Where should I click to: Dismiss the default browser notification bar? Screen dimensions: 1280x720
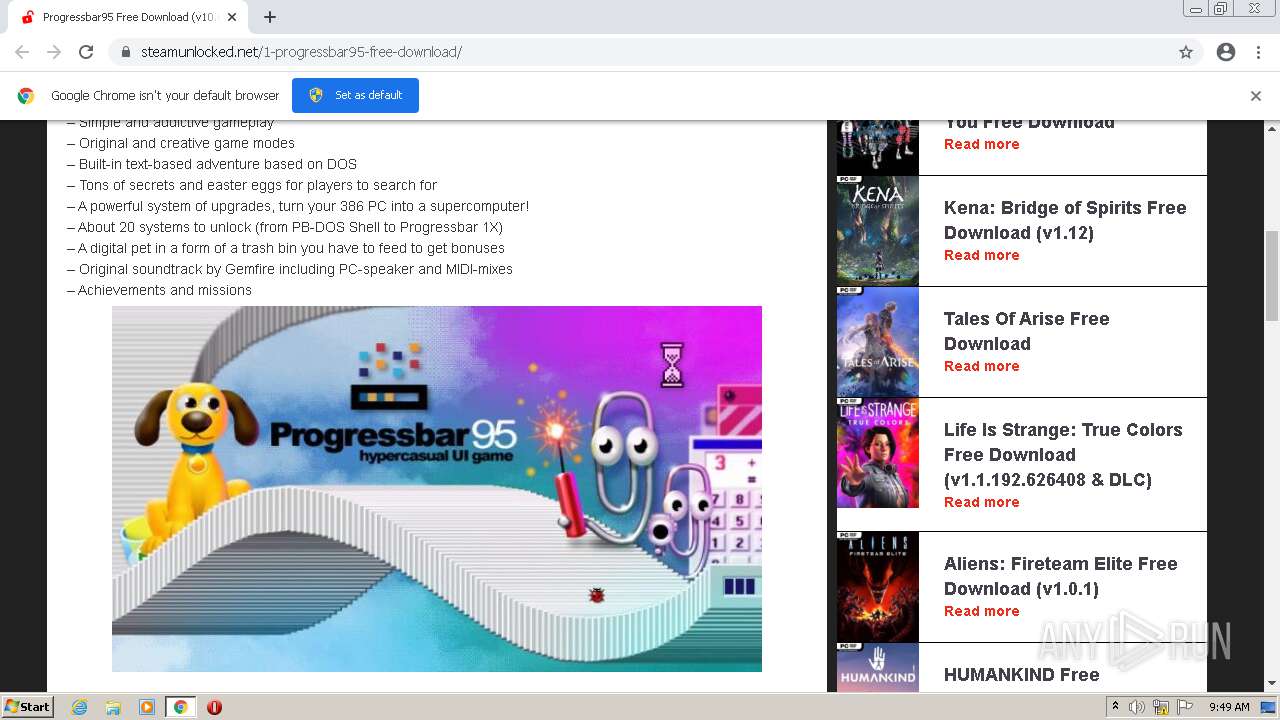click(1256, 96)
